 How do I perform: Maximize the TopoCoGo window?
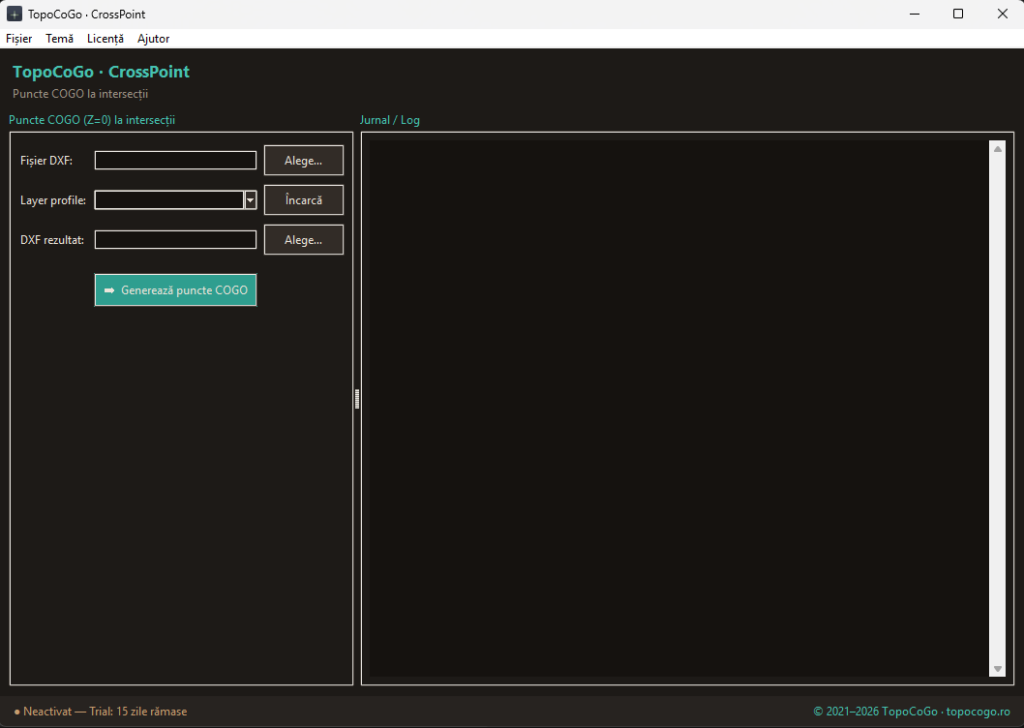point(958,14)
